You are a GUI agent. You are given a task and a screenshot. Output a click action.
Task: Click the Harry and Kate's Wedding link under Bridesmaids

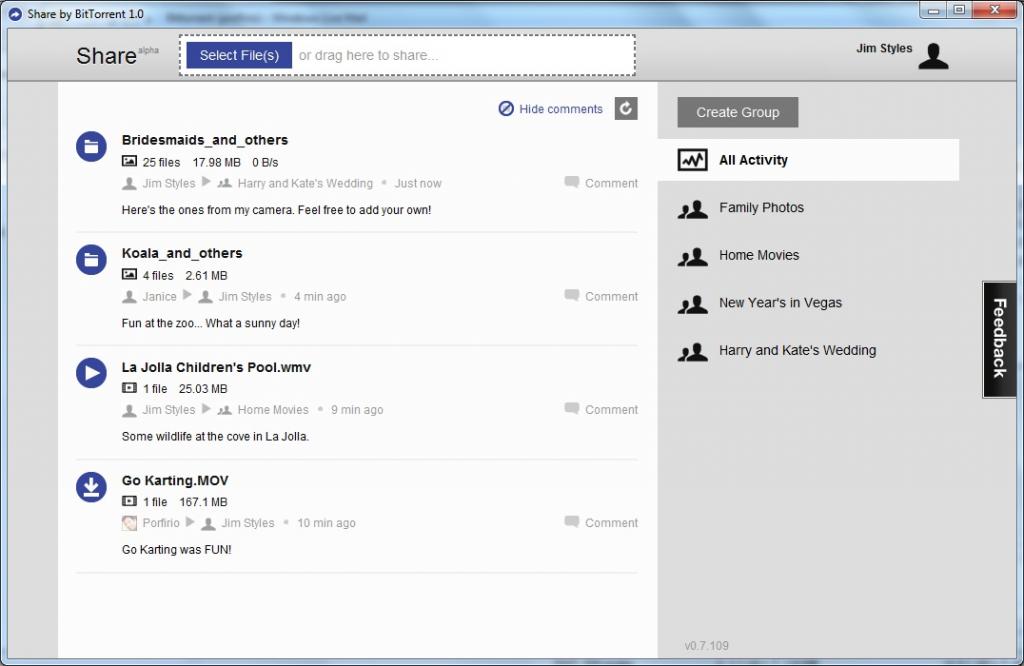click(305, 183)
